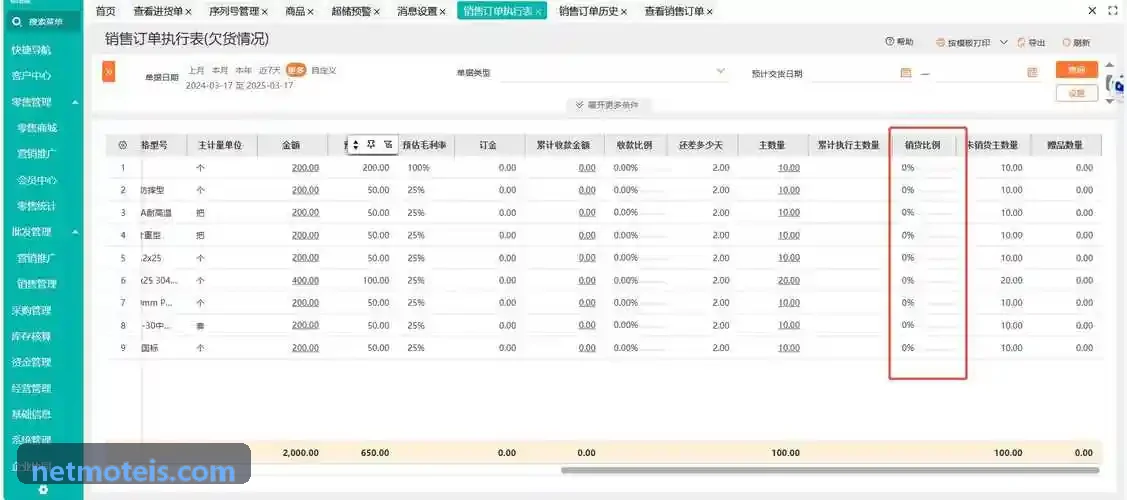Open 资金管理 in the sidebar
The height and width of the screenshot is (500, 1127).
coord(32,362)
